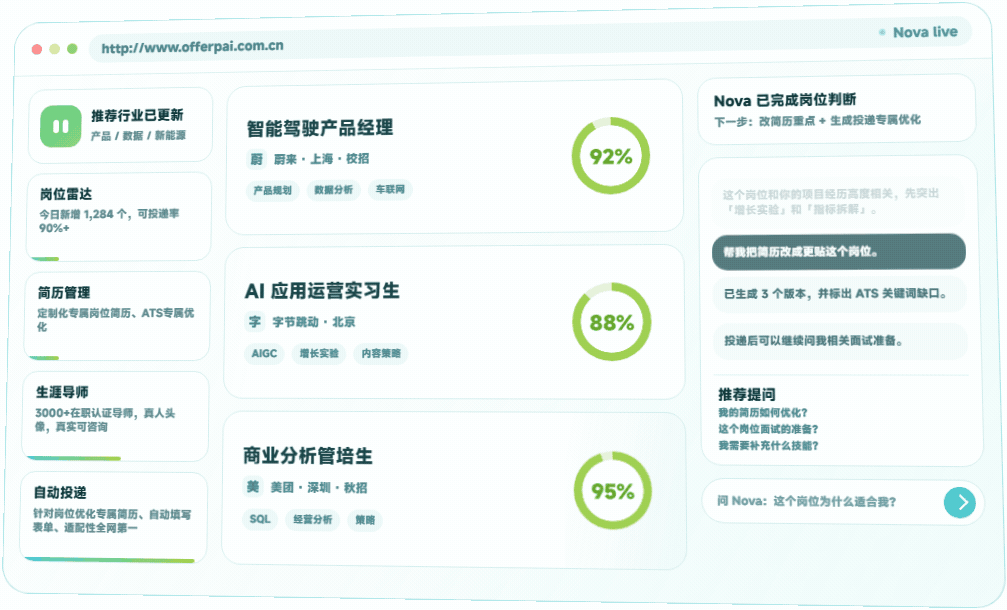
Task: Click the dark 帮我把简历改成更贴这个岗位 message bubble
Action: 839,252
